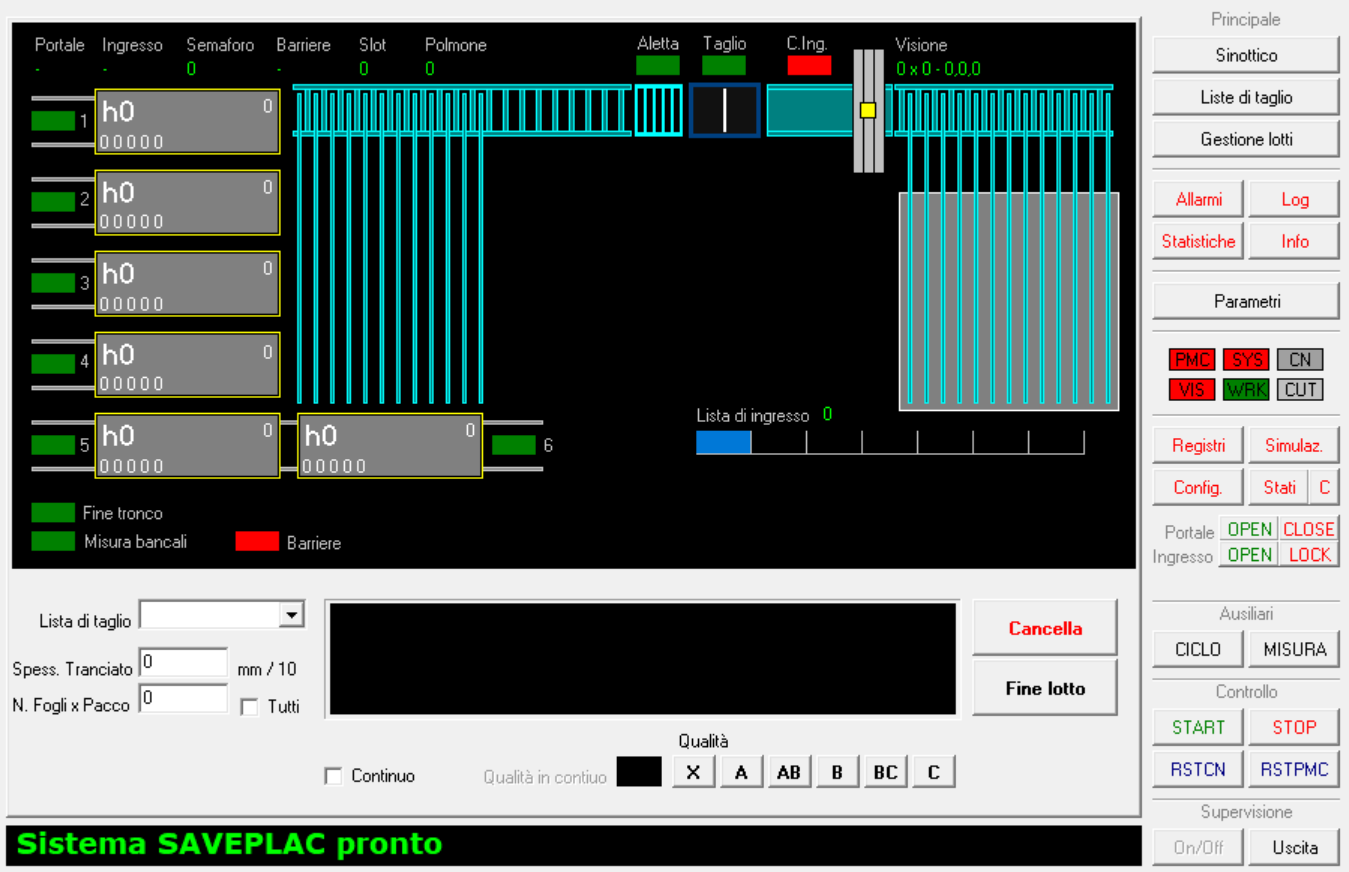
Task: Open the Sinottico view
Action: pos(1246,55)
